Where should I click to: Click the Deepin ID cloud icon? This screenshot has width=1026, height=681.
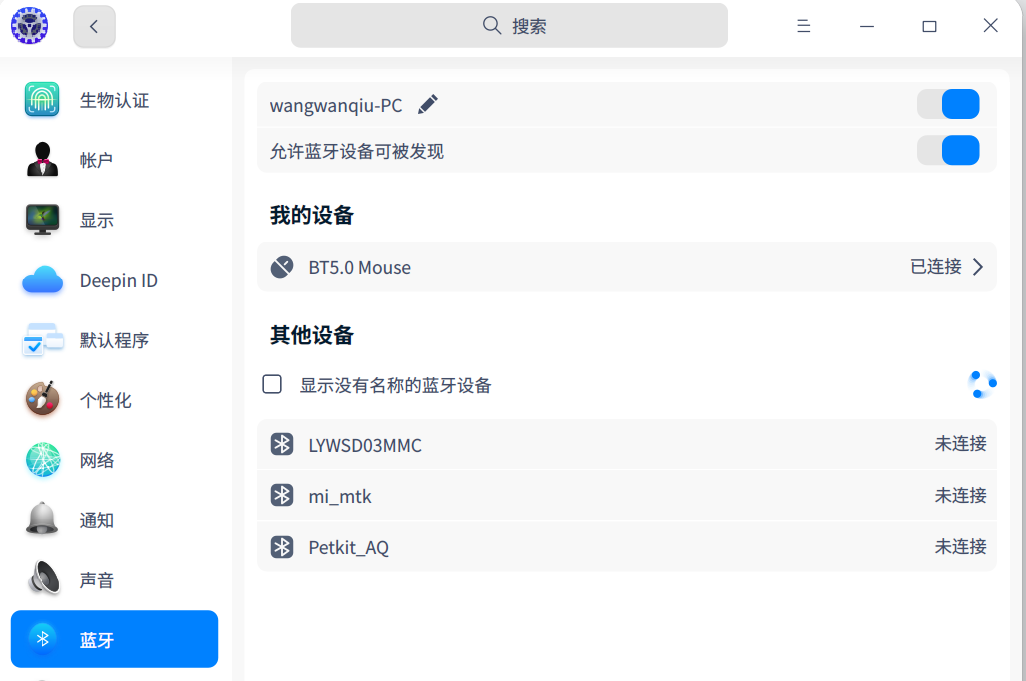pyautogui.click(x=42, y=281)
